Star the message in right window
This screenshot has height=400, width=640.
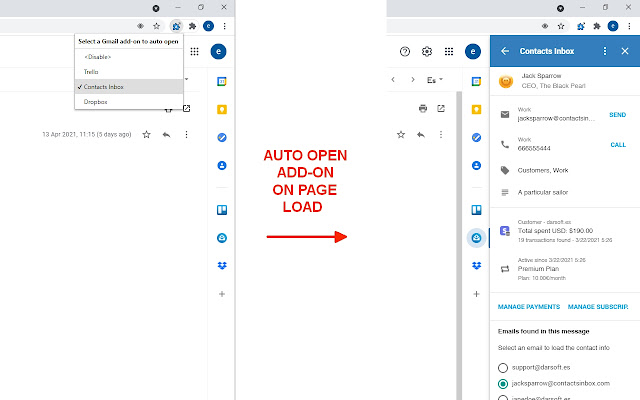point(401,134)
